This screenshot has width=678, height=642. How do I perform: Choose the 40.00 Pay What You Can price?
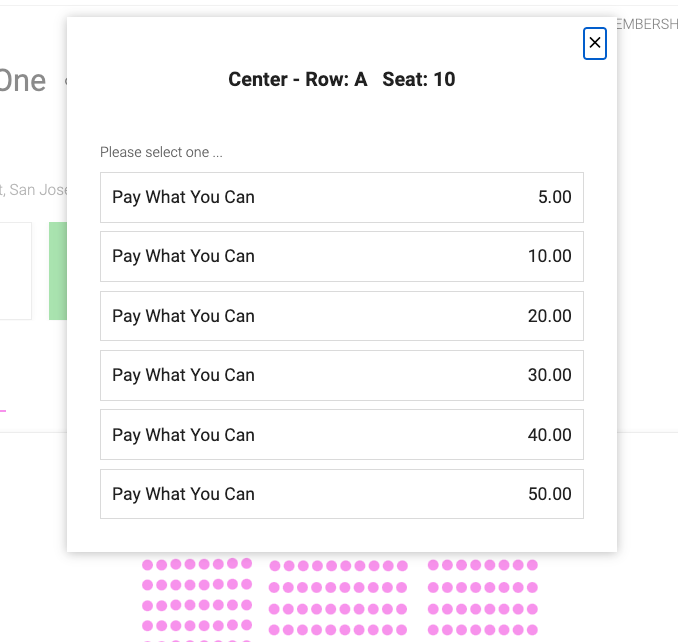(342, 434)
